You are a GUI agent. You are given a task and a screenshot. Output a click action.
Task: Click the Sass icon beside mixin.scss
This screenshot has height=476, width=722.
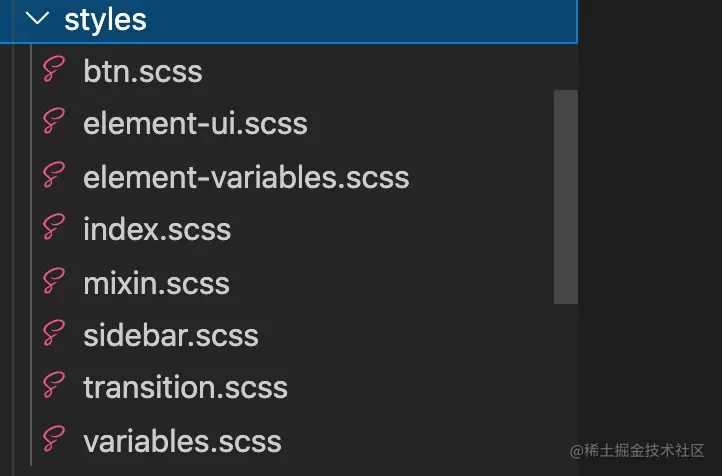(x=53, y=282)
